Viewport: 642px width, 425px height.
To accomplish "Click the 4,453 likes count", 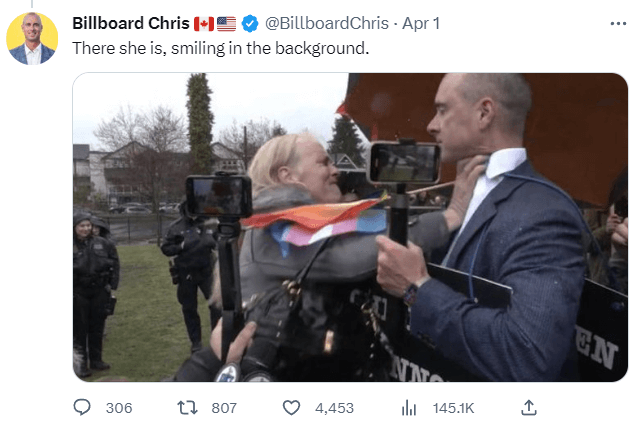I will pos(334,408).
